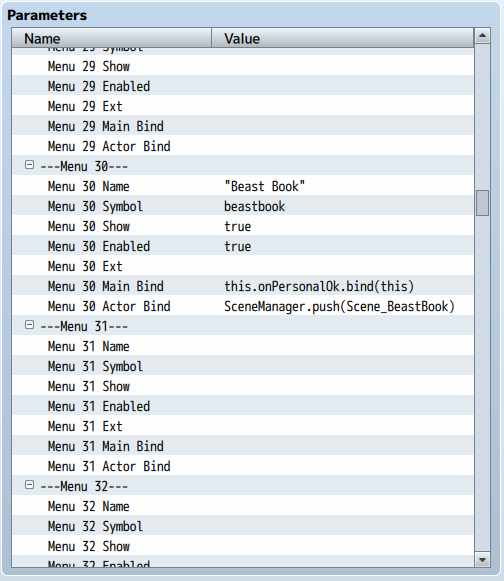Select the Menu 30 Actor Bind parameter
The width and height of the screenshot is (504, 581).
click(x=109, y=306)
